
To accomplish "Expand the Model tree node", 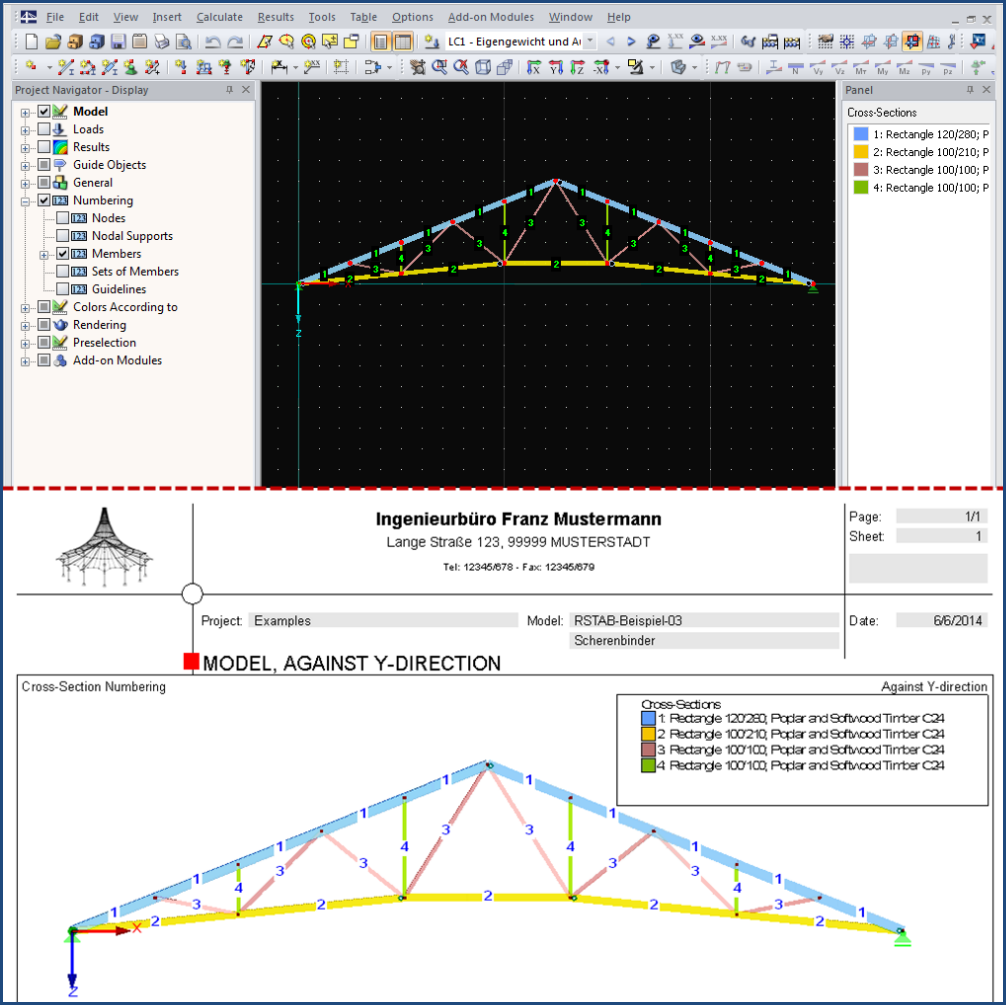I will pos(25,113).
